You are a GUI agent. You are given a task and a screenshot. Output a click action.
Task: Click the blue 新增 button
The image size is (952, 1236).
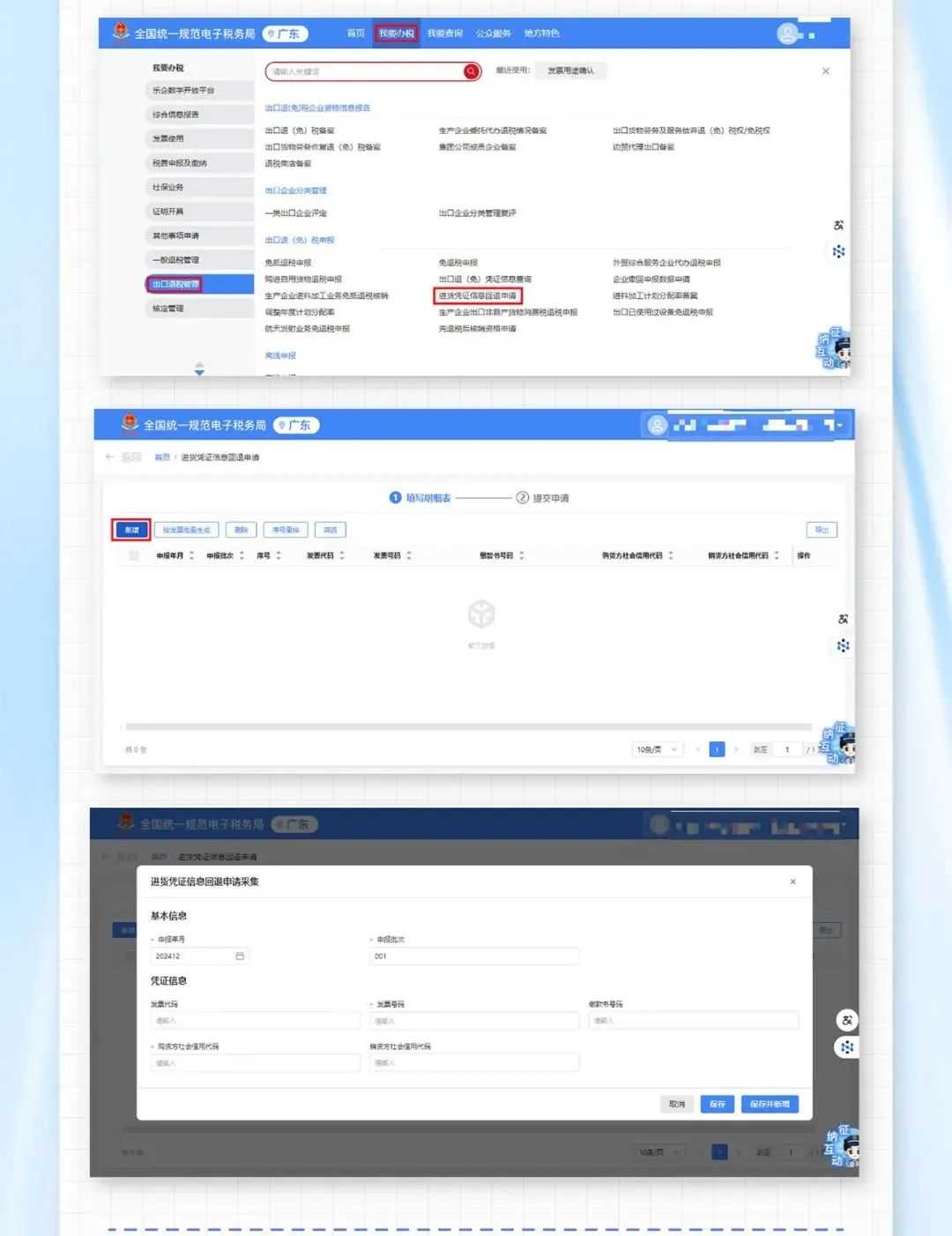131,530
